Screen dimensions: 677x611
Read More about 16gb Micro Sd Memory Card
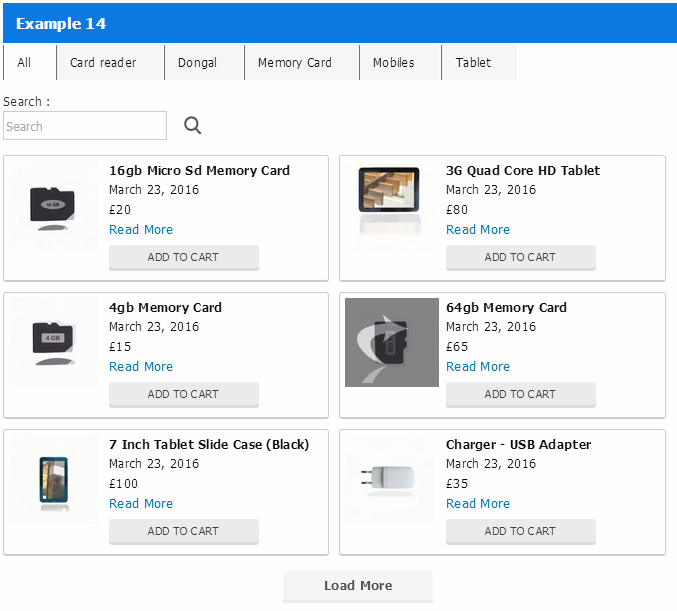(141, 230)
